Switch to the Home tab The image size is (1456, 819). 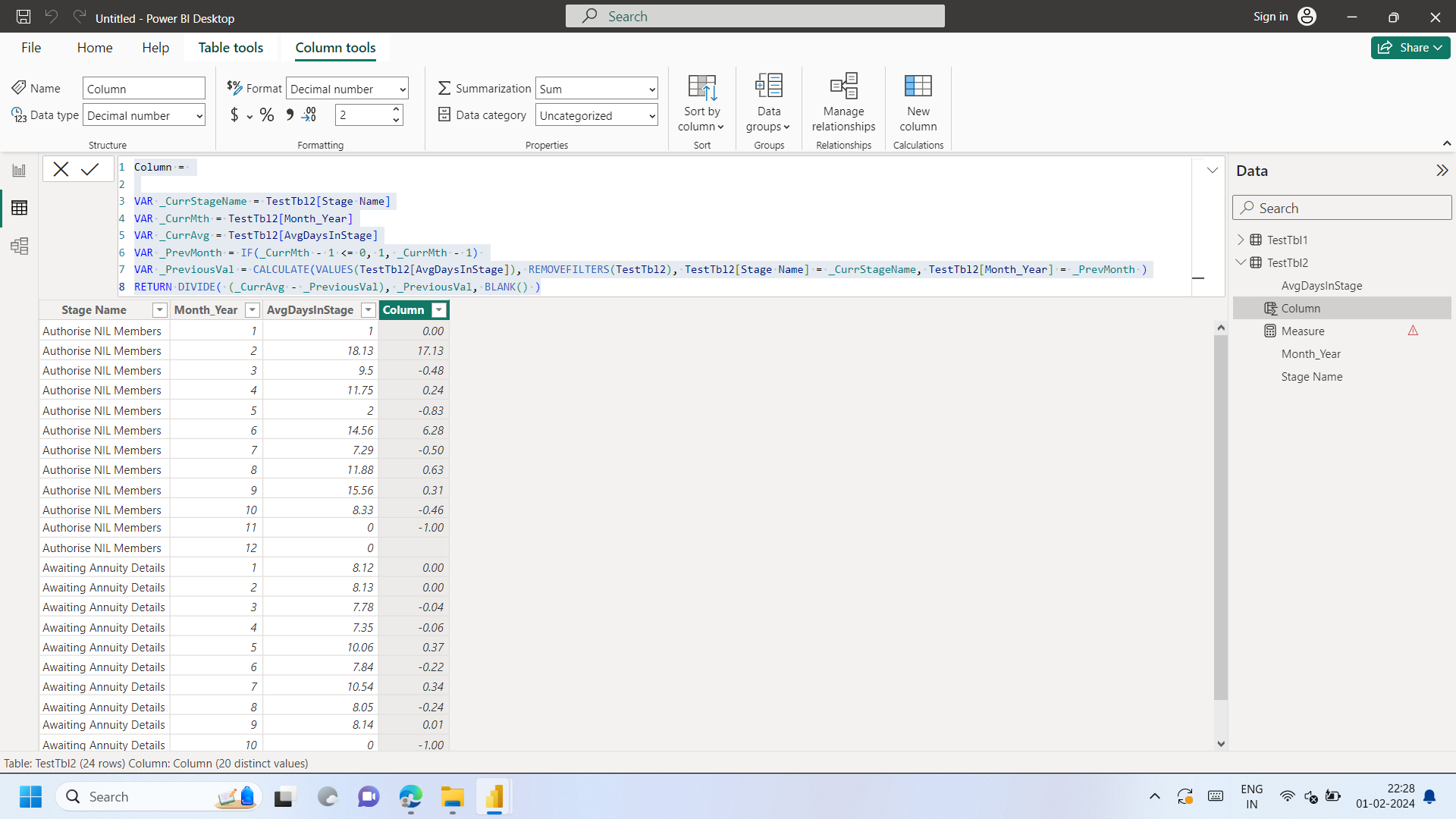tap(95, 48)
